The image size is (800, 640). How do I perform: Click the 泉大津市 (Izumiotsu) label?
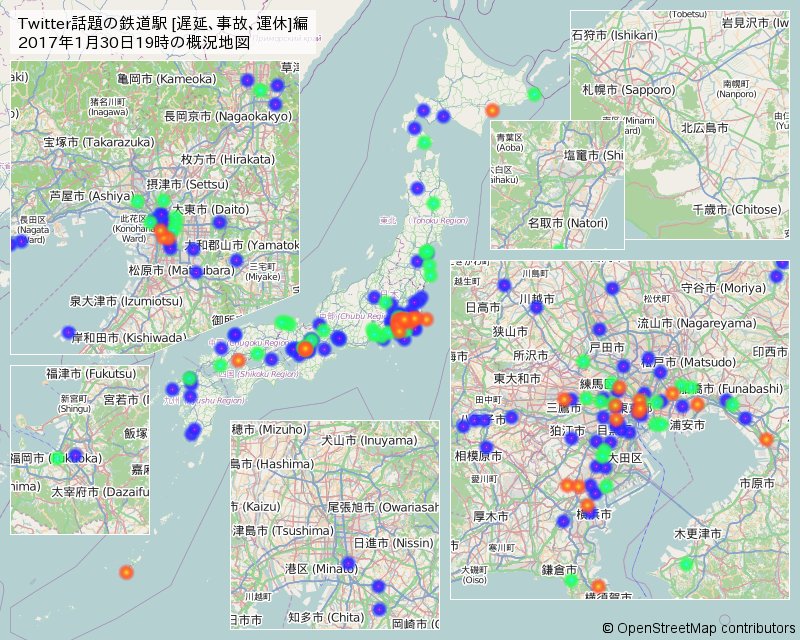(x=126, y=301)
